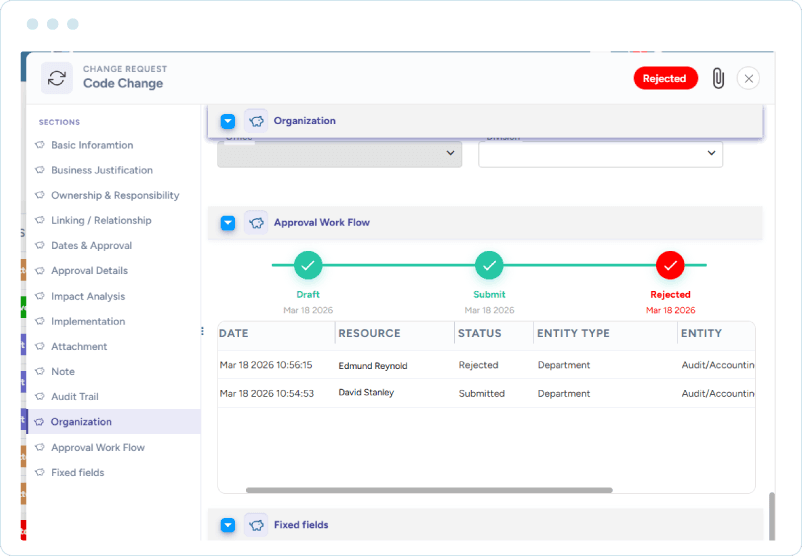Collapse the Organization section with blue arrow
The width and height of the screenshot is (802, 556).
pyautogui.click(x=228, y=121)
